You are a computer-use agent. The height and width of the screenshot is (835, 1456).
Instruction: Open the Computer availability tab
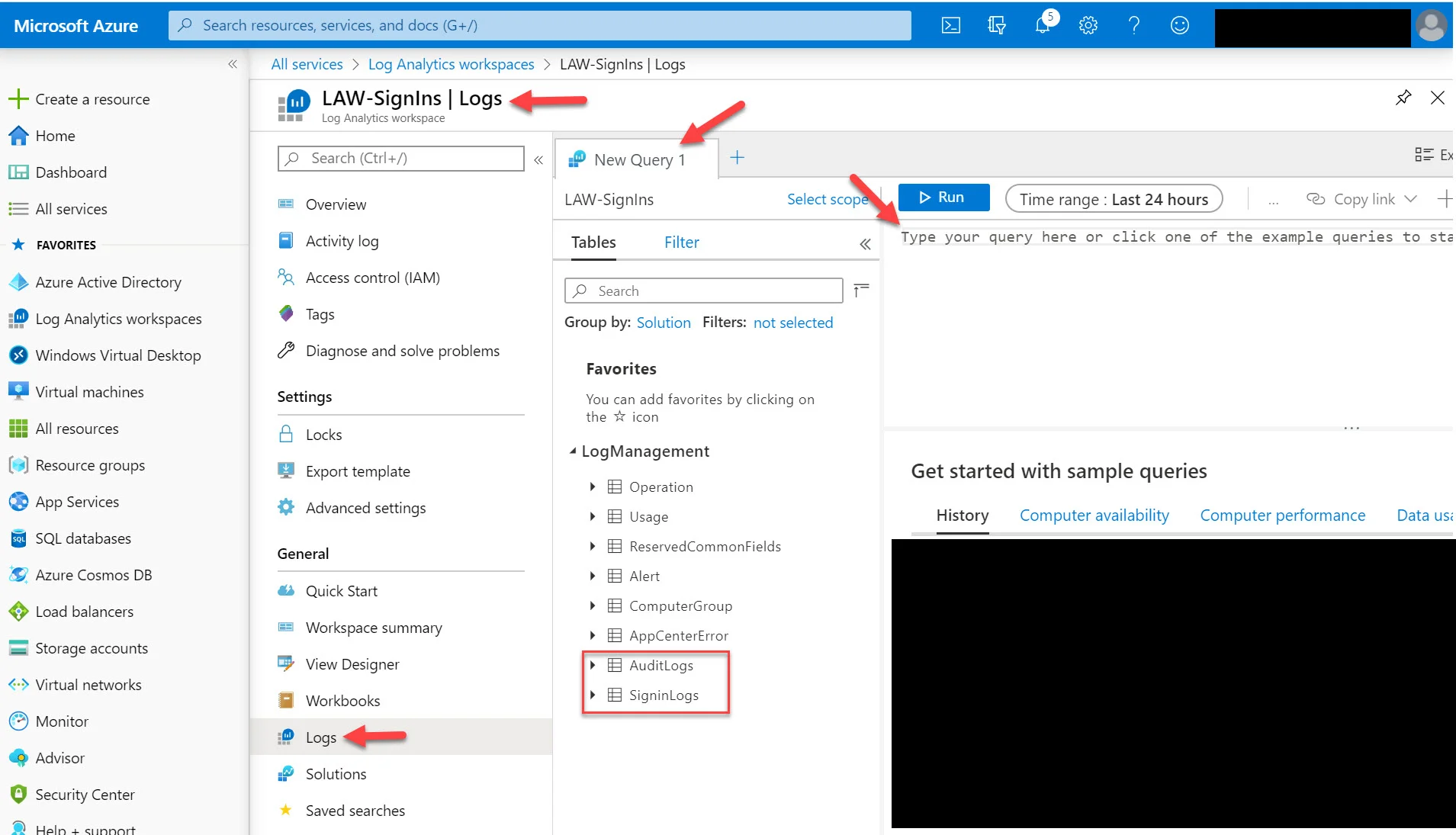point(1094,515)
